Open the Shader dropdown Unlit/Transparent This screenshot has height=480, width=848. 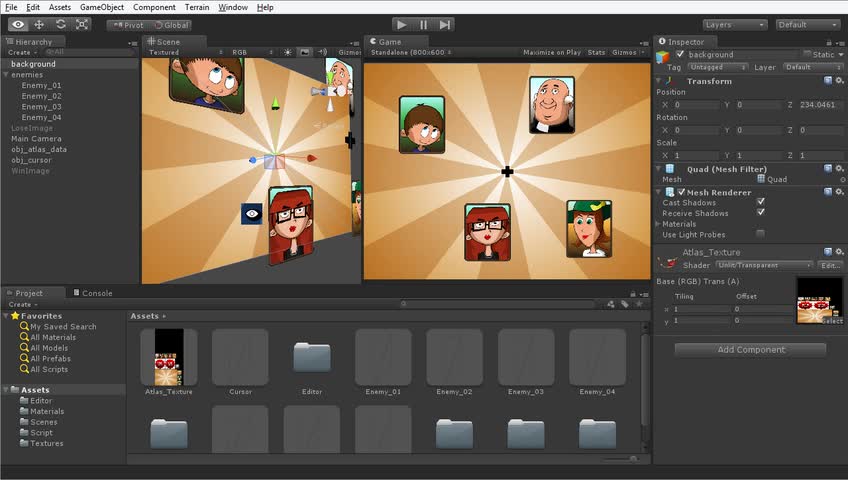click(x=762, y=266)
